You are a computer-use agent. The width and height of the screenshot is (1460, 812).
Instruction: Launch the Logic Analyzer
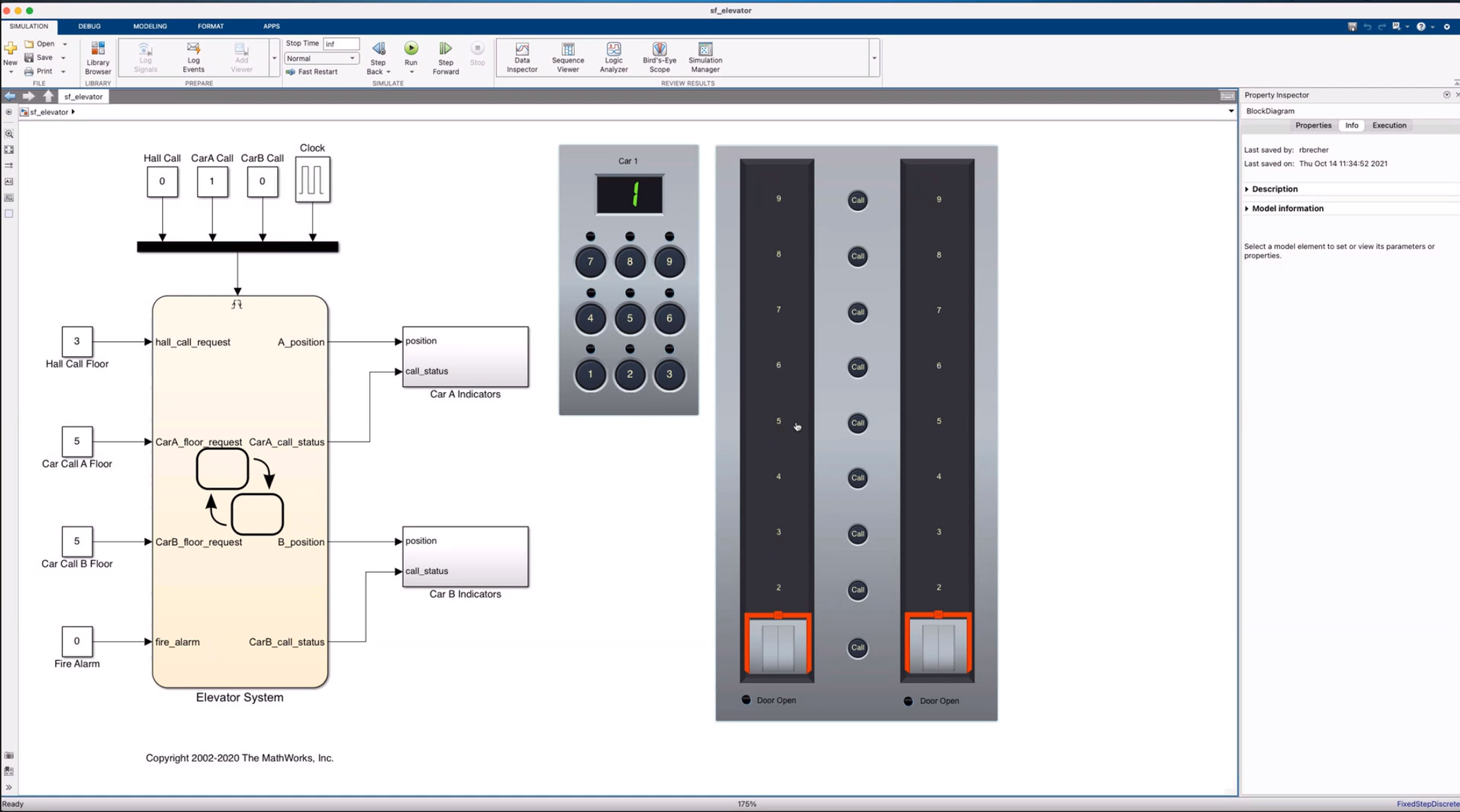pyautogui.click(x=613, y=57)
